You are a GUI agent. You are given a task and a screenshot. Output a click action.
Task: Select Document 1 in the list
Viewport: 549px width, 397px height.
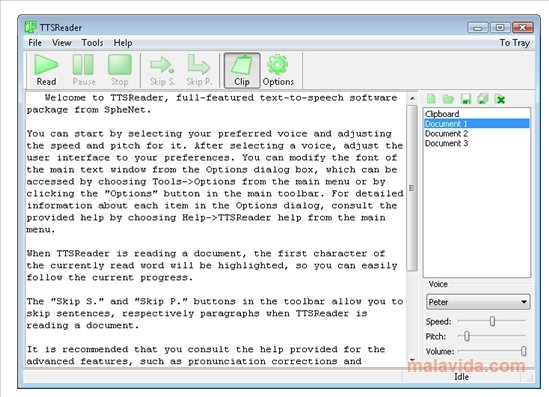(x=477, y=124)
